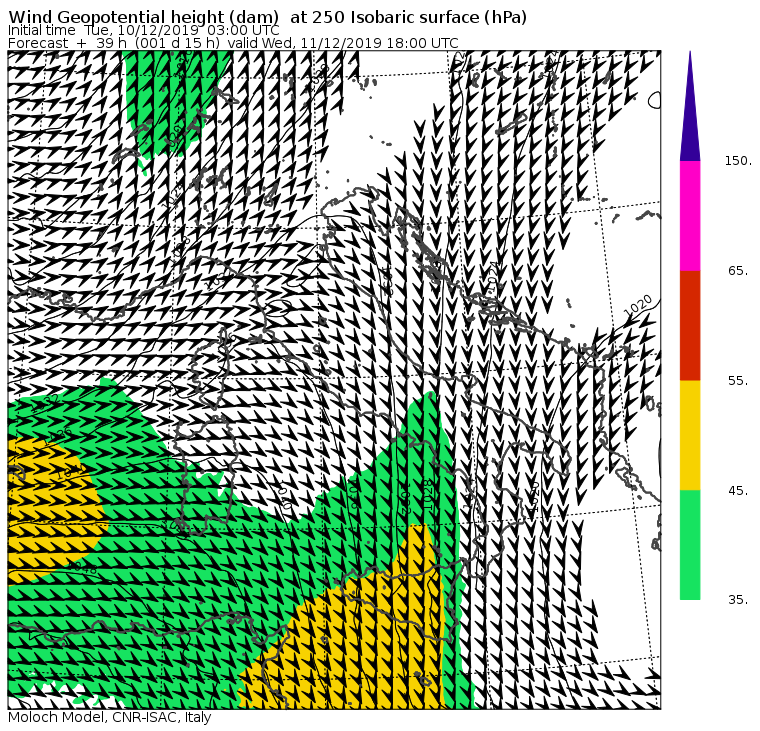Click the magenta 65–150 colorbar segment

point(690,216)
